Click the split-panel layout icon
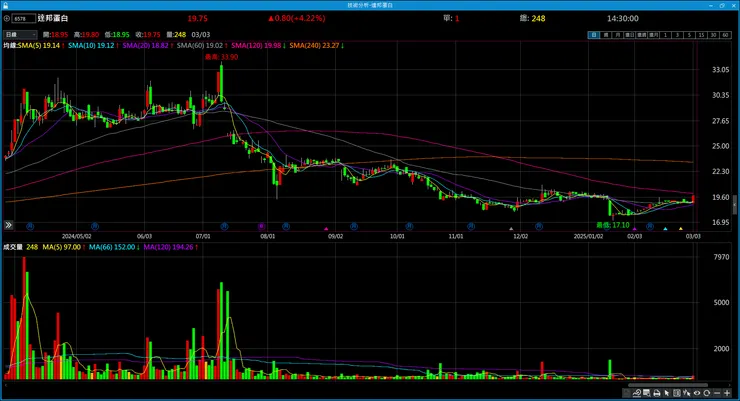The image size is (740, 401). click(677, 393)
